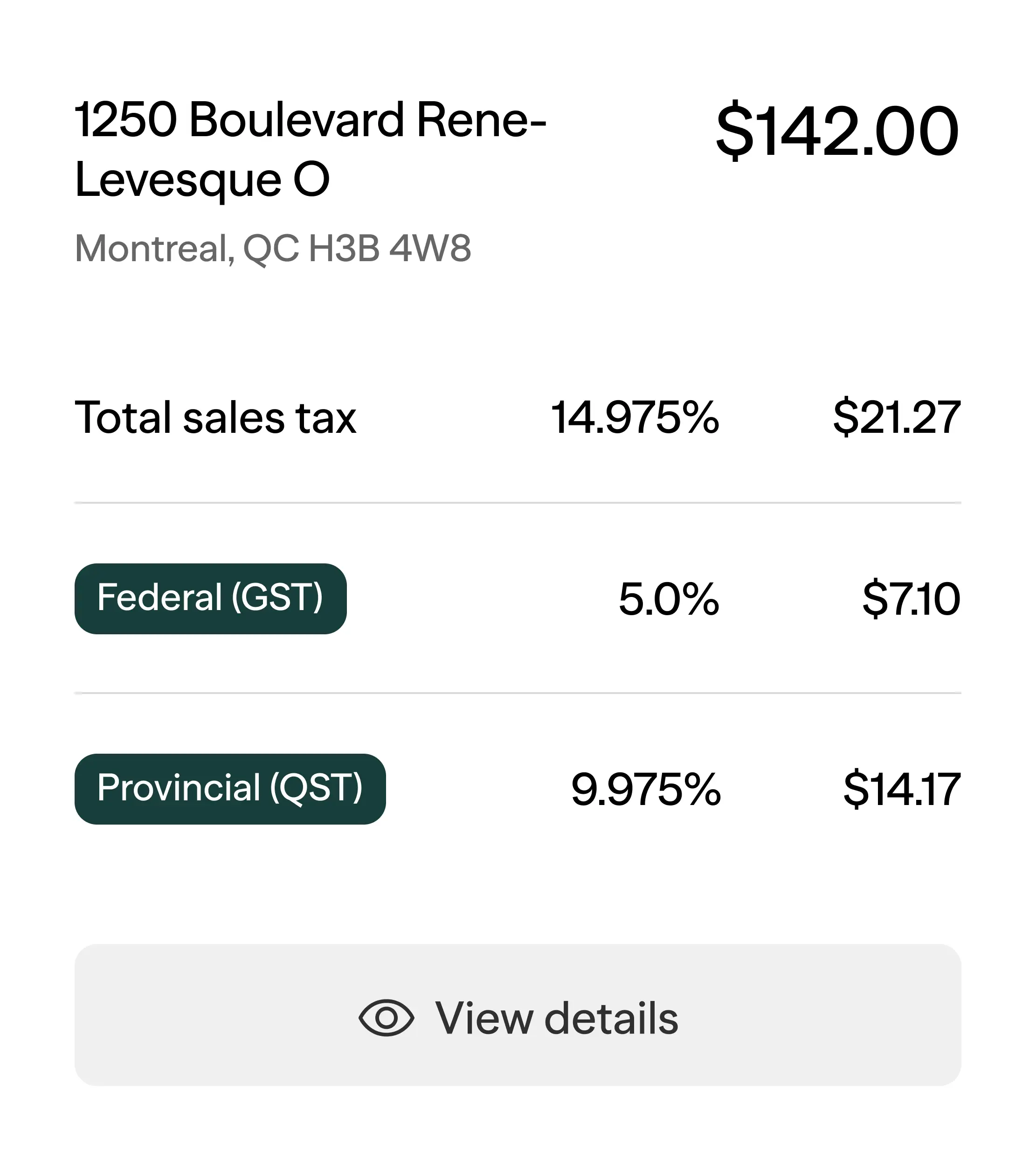The height and width of the screenshot is (1159, 1036).
Task: Click the divider line under Total sales tax
Action: click(518, 503)
